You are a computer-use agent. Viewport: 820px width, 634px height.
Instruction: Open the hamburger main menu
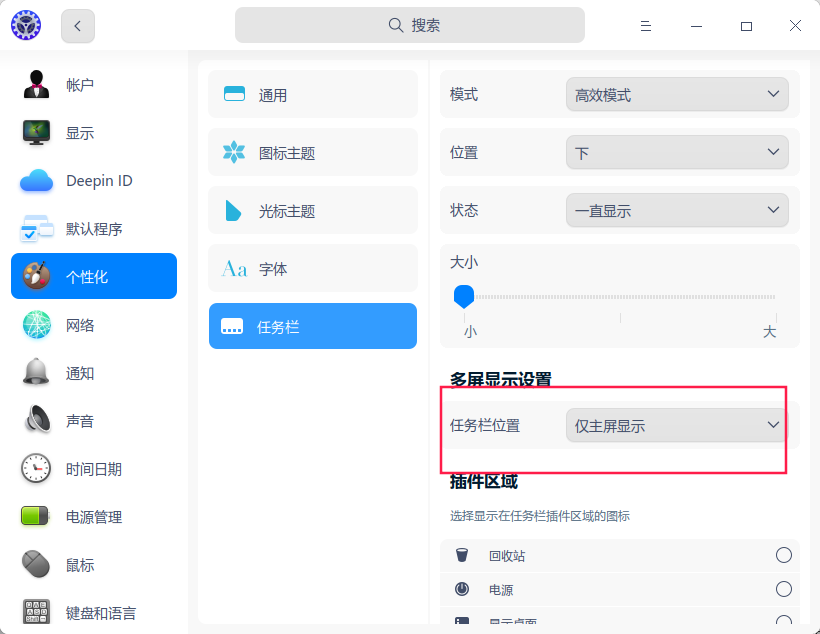click(646, 26)
